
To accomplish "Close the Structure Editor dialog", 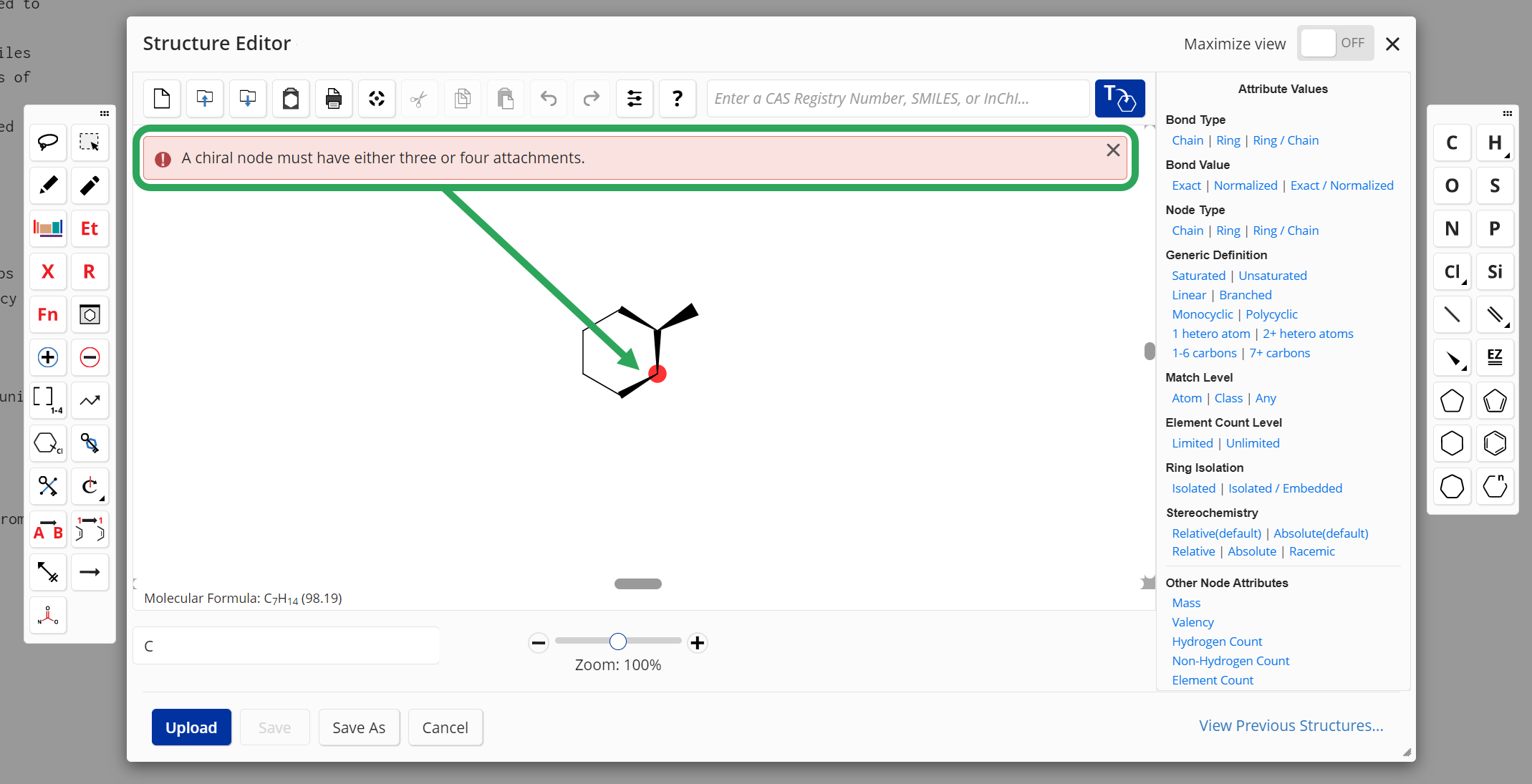I will click(1392, 44).
